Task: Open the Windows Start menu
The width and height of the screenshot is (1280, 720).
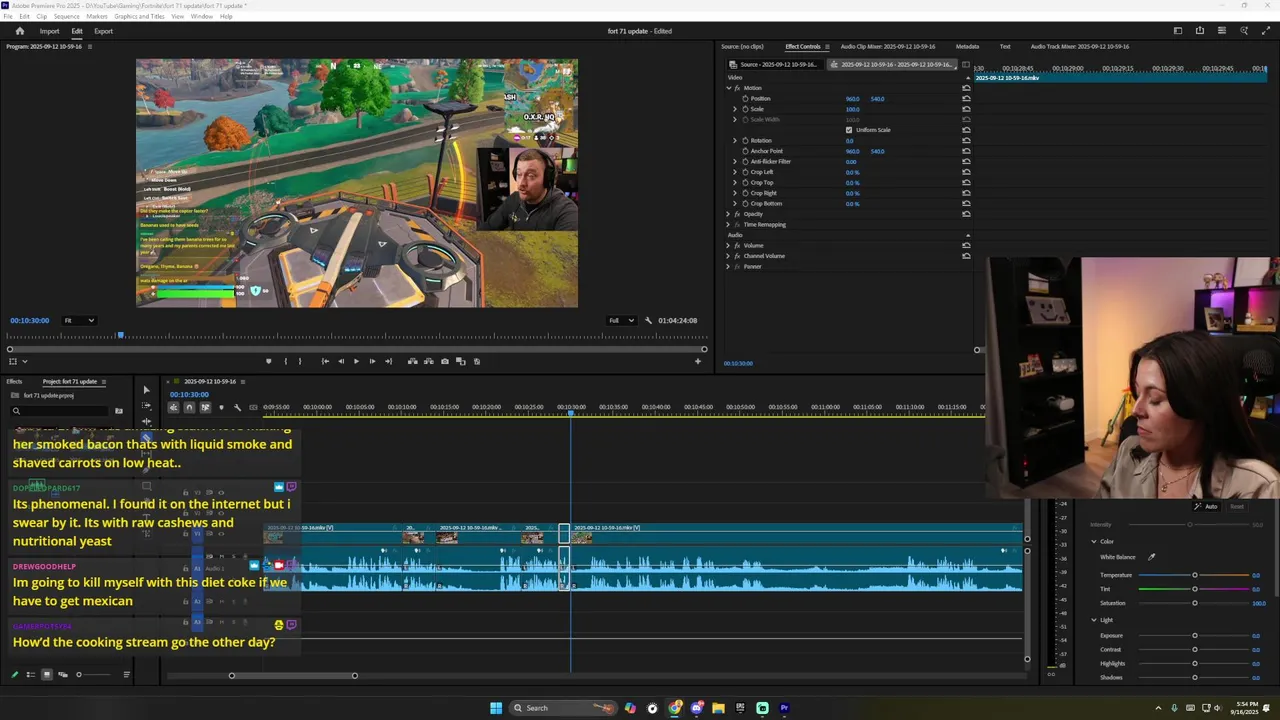Action: [496, 708]
